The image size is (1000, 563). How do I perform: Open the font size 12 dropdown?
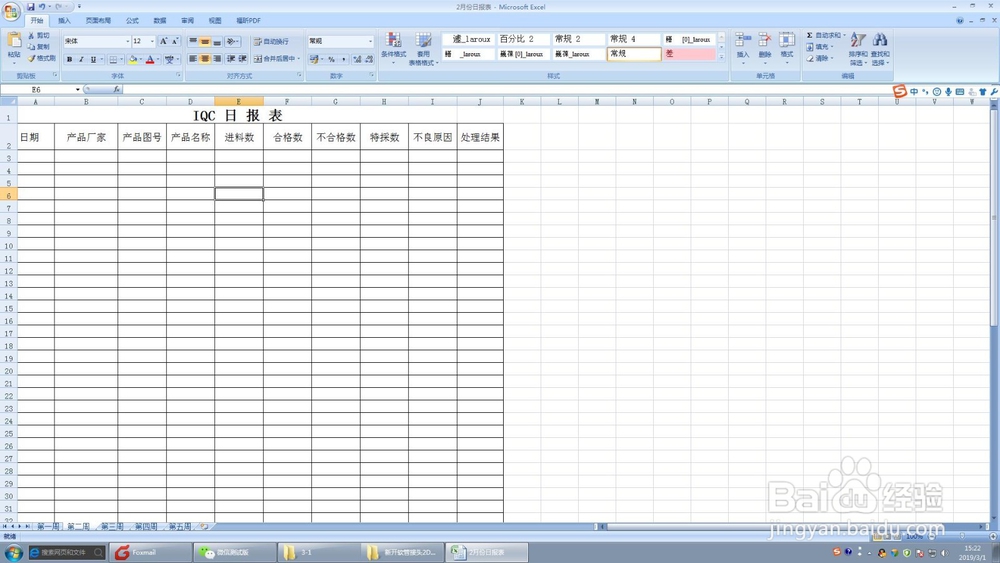point(152,41)
